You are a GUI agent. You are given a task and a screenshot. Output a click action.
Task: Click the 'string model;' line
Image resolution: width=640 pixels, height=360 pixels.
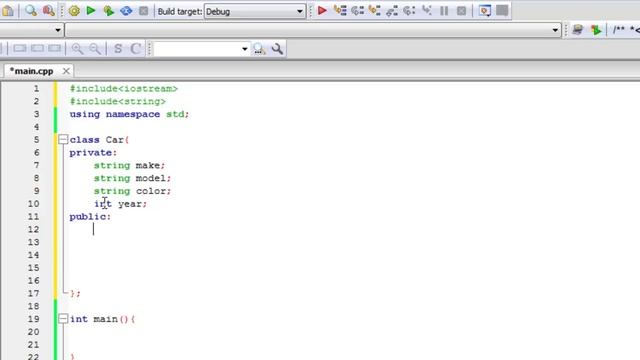pos(132,178)
